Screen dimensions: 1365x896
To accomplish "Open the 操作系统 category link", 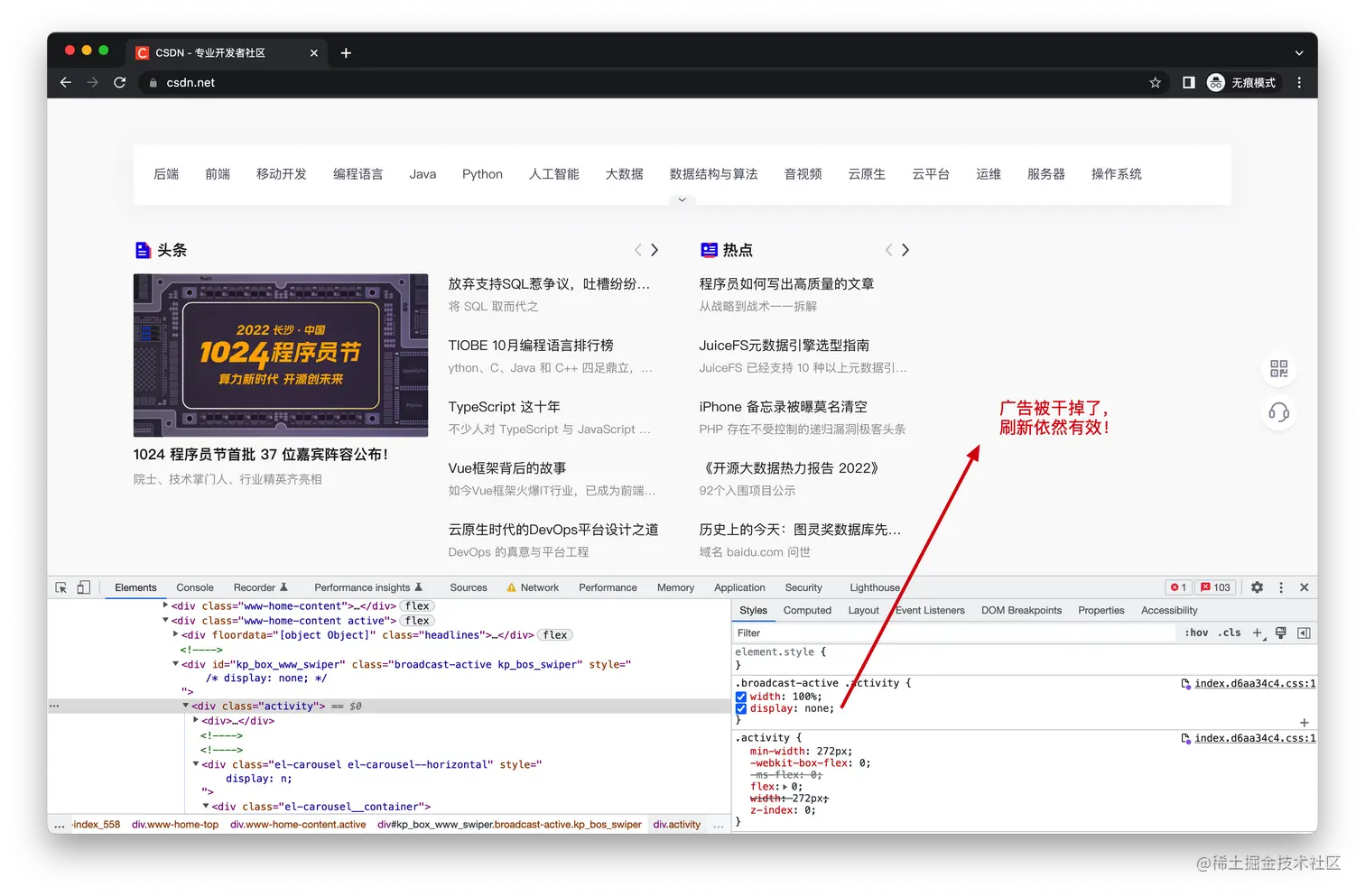I will click(1117, 174).
